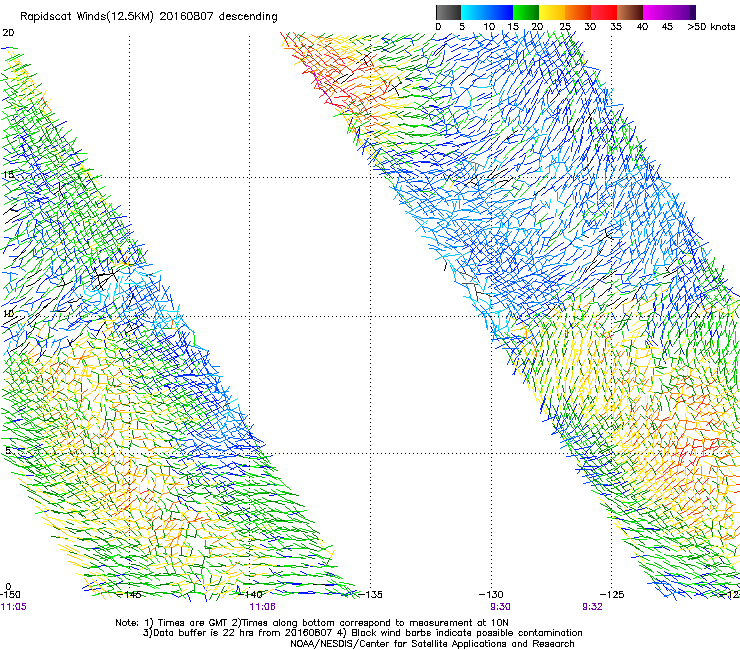Click the latitude label '15'
740x650 pixels.
pyautogui.click(x=8, y=175)
